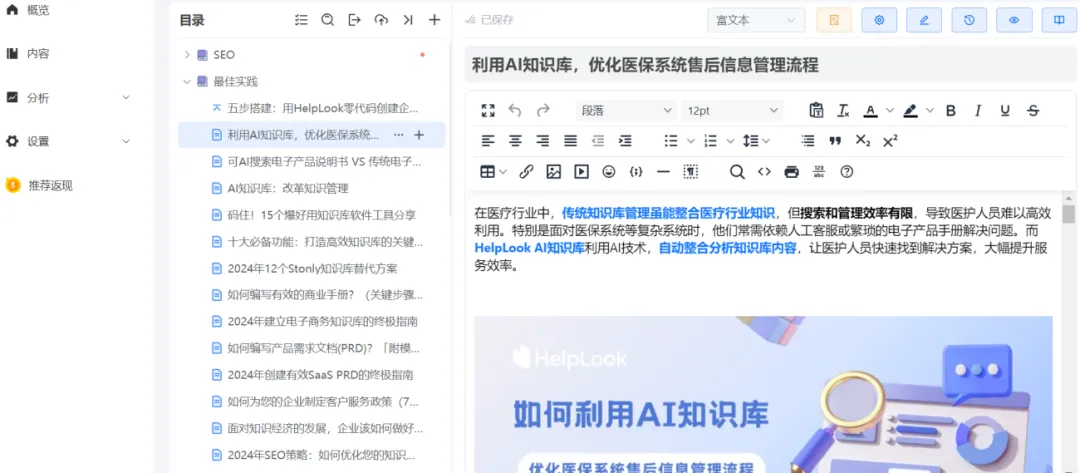Preview article with eye button

tap(1014, 20)
